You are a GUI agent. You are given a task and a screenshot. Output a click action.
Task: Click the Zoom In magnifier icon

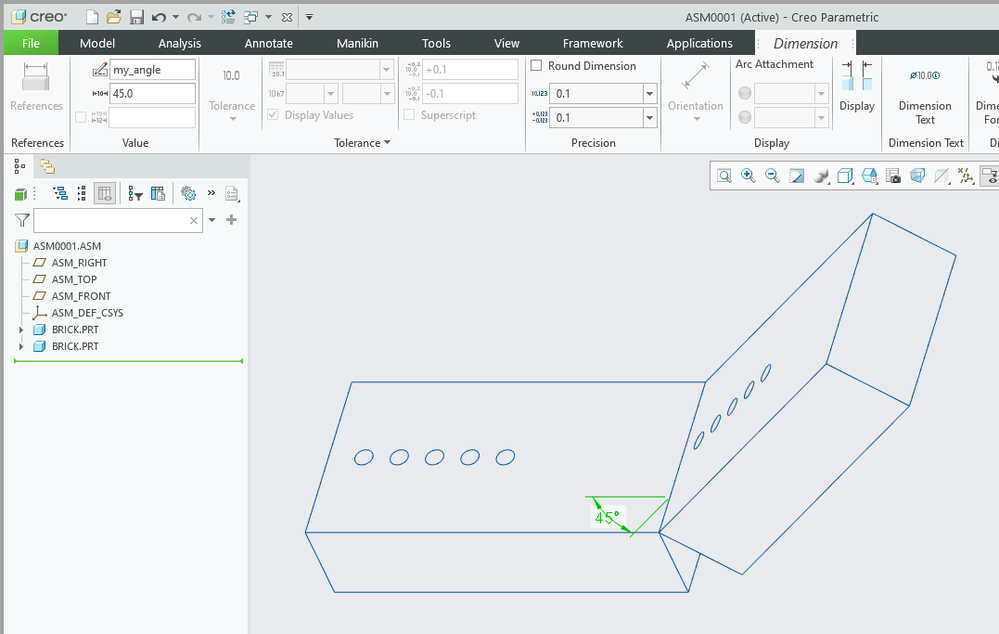(748, 176)
